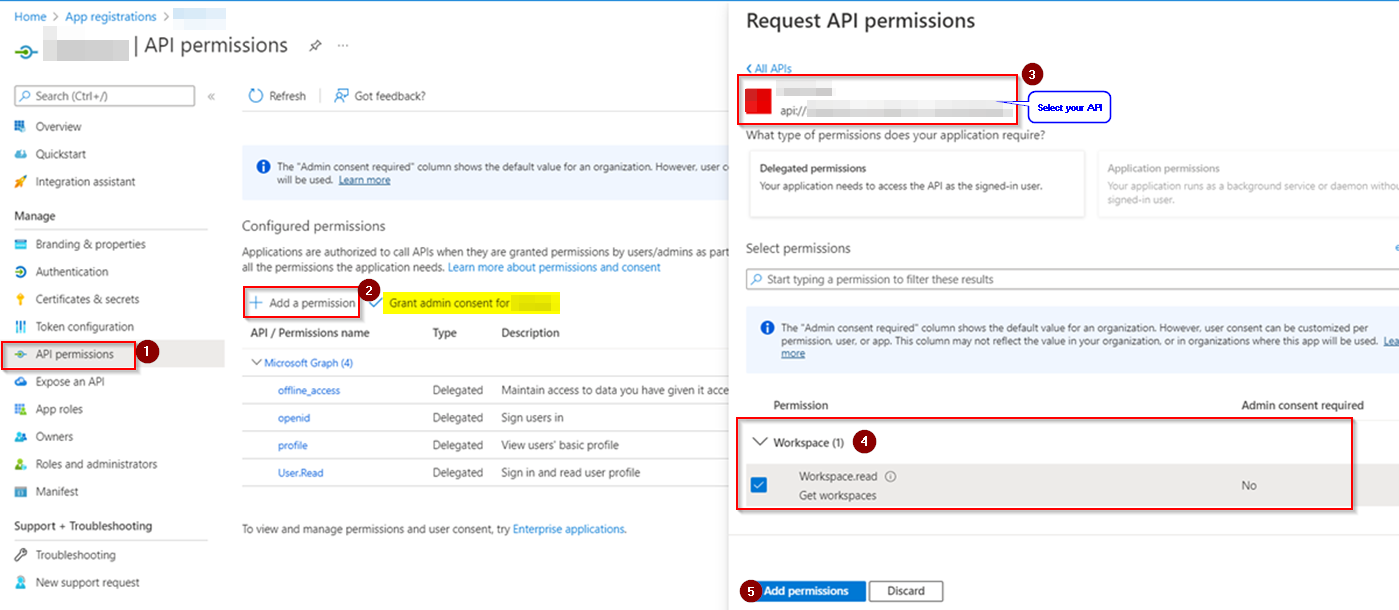Click the Refresh icon in the toolbar
Screen dimensions: 1399x610
(x=256, y=96)
